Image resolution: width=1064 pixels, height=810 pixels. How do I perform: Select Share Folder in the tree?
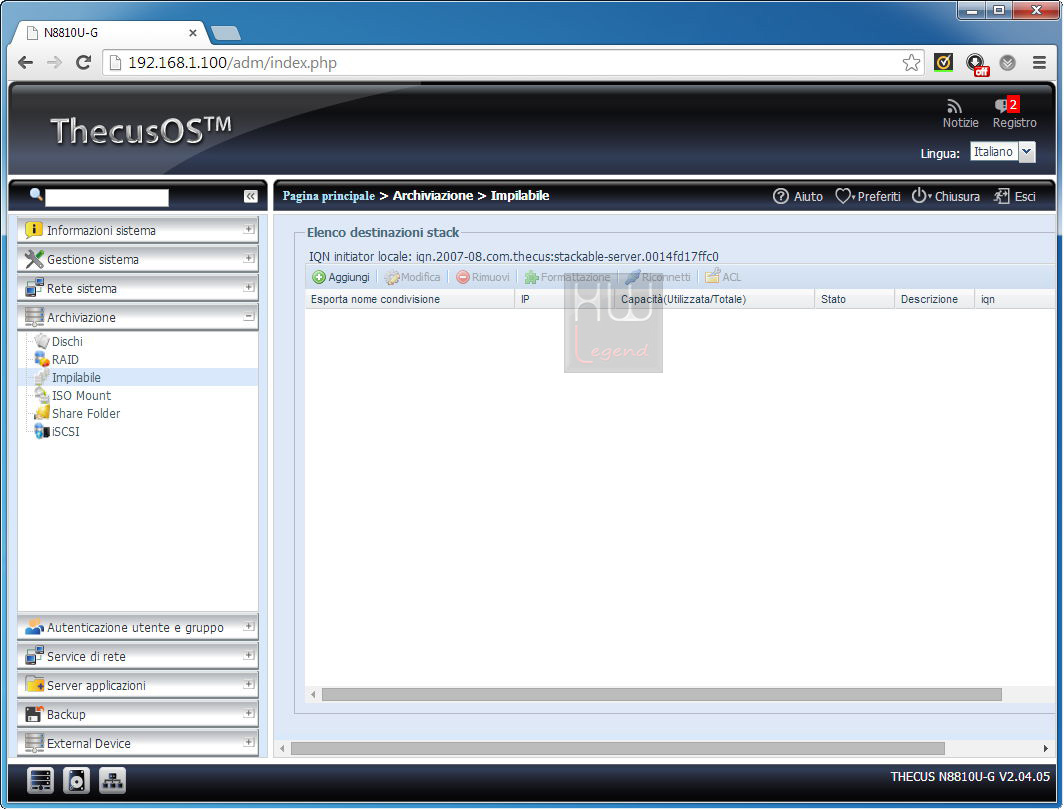(86, 413)
